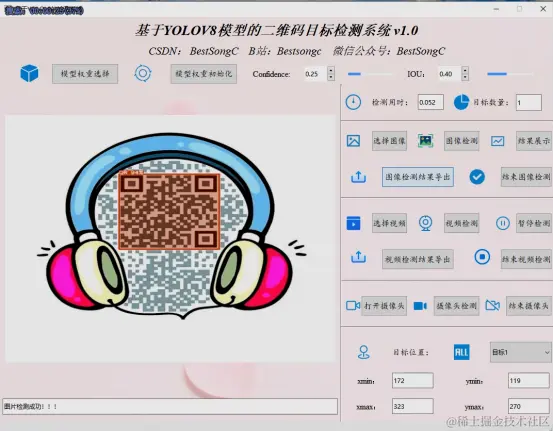Screen dimensions: 554x432
Task: Decrease IOU with the spinner down arrow
Action: [465, 77]
